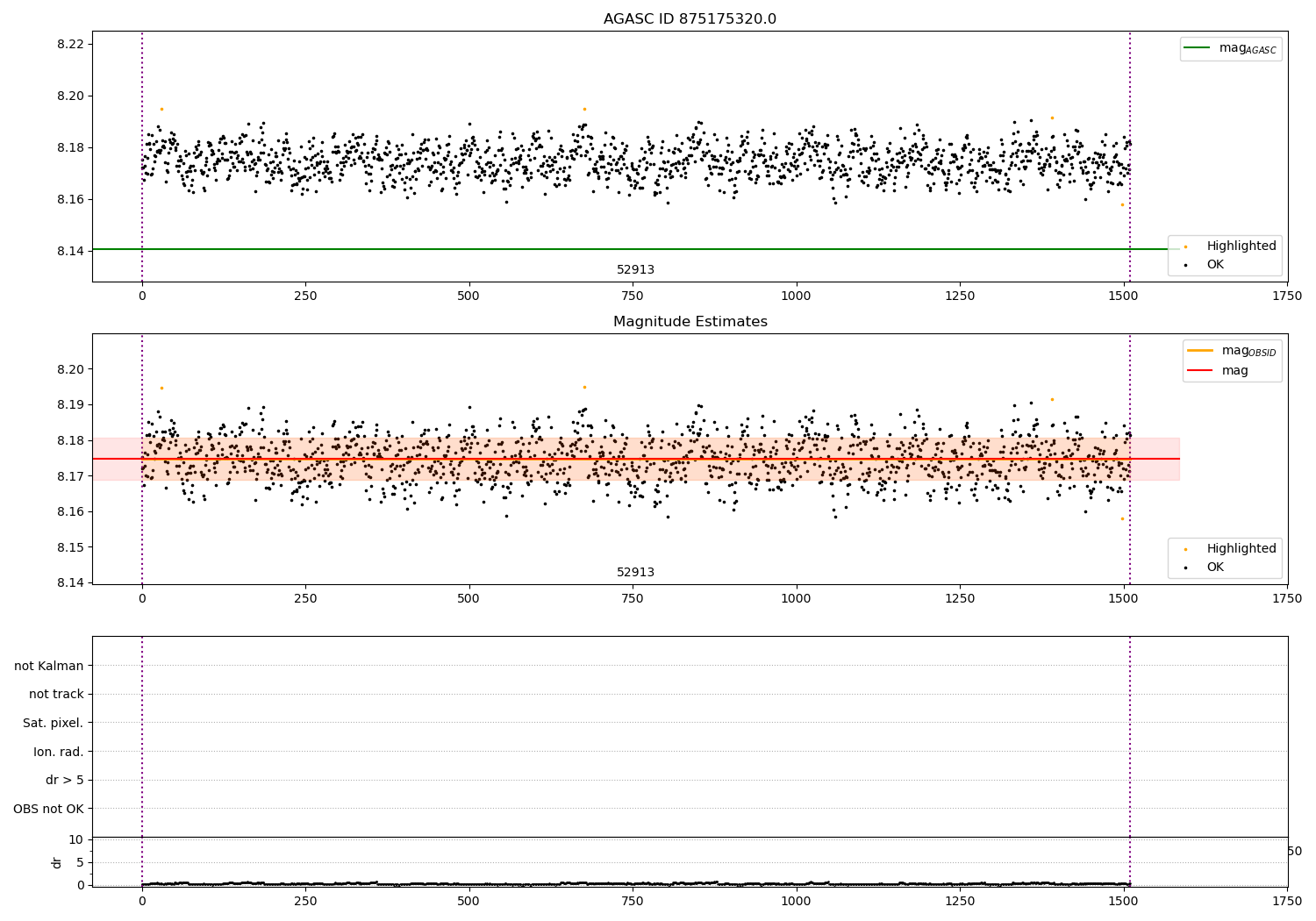Select the mag AGASC legend entry
The image size is (1316, 921).
click(1231, 48)
